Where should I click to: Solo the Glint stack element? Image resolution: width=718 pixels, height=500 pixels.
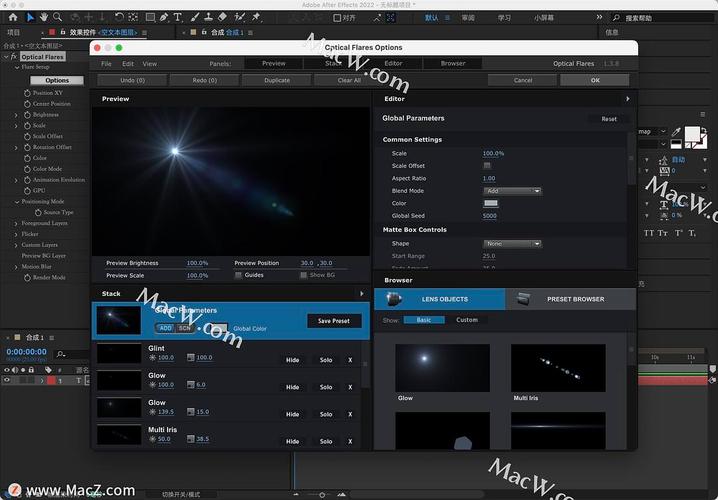326,360
